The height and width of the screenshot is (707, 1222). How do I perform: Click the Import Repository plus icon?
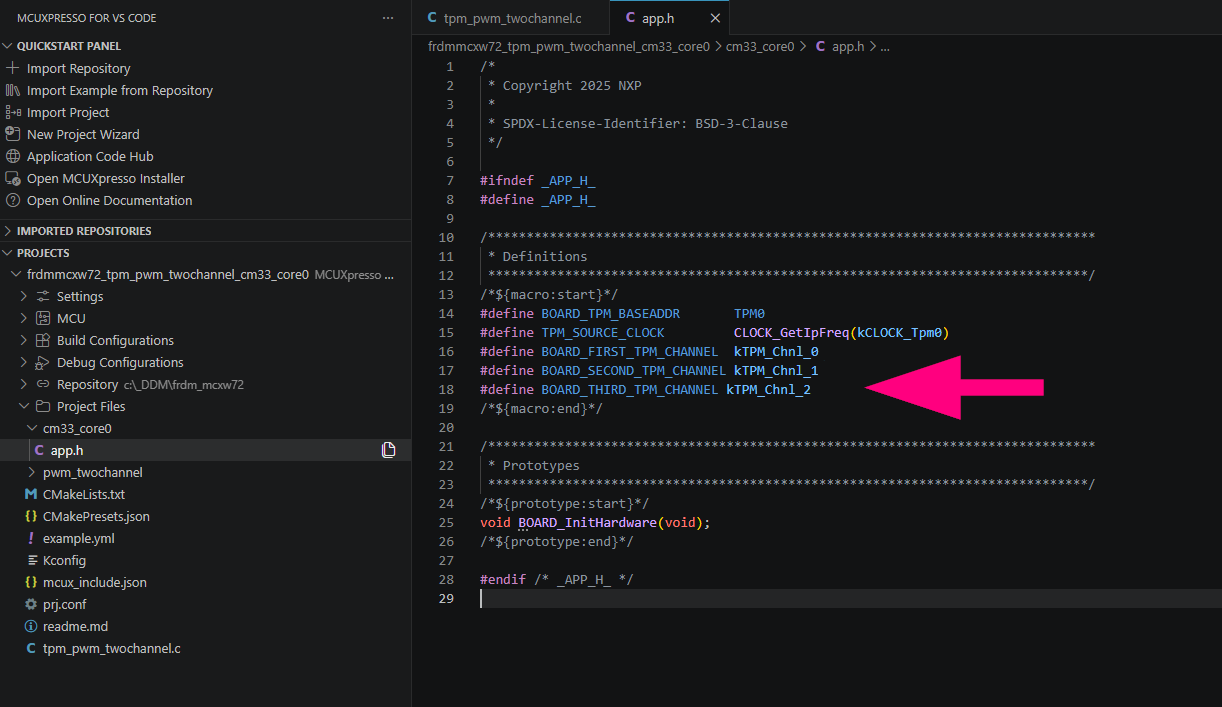click(x=13, y=68)
